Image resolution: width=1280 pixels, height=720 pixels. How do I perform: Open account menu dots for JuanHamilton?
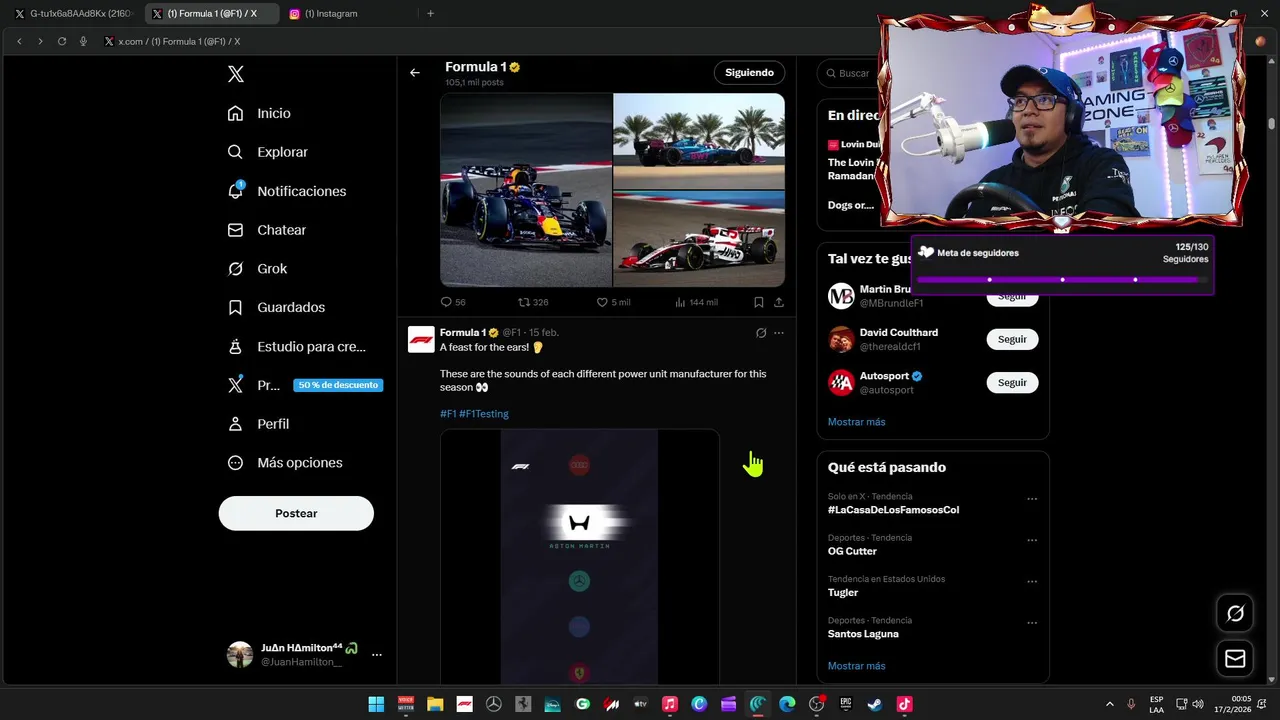pos(377,654)
